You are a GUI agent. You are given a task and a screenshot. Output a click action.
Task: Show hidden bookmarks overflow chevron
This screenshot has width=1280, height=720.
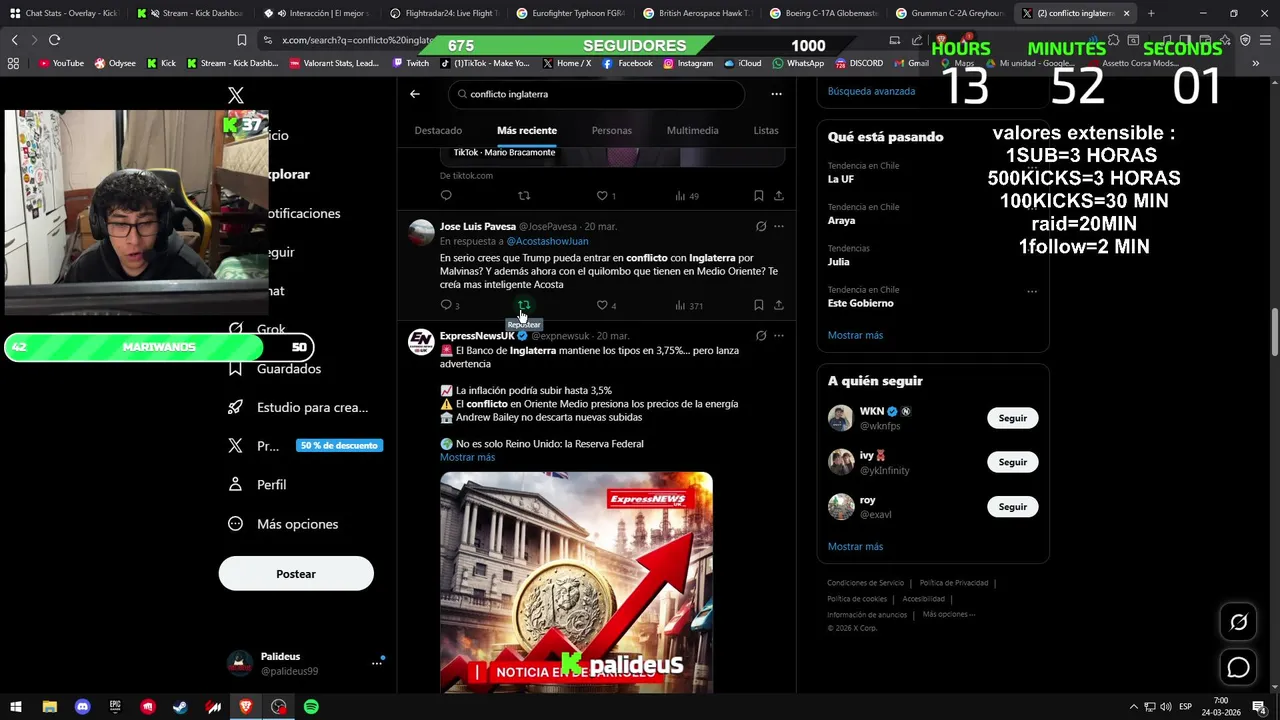click(x=1255, y=63)
